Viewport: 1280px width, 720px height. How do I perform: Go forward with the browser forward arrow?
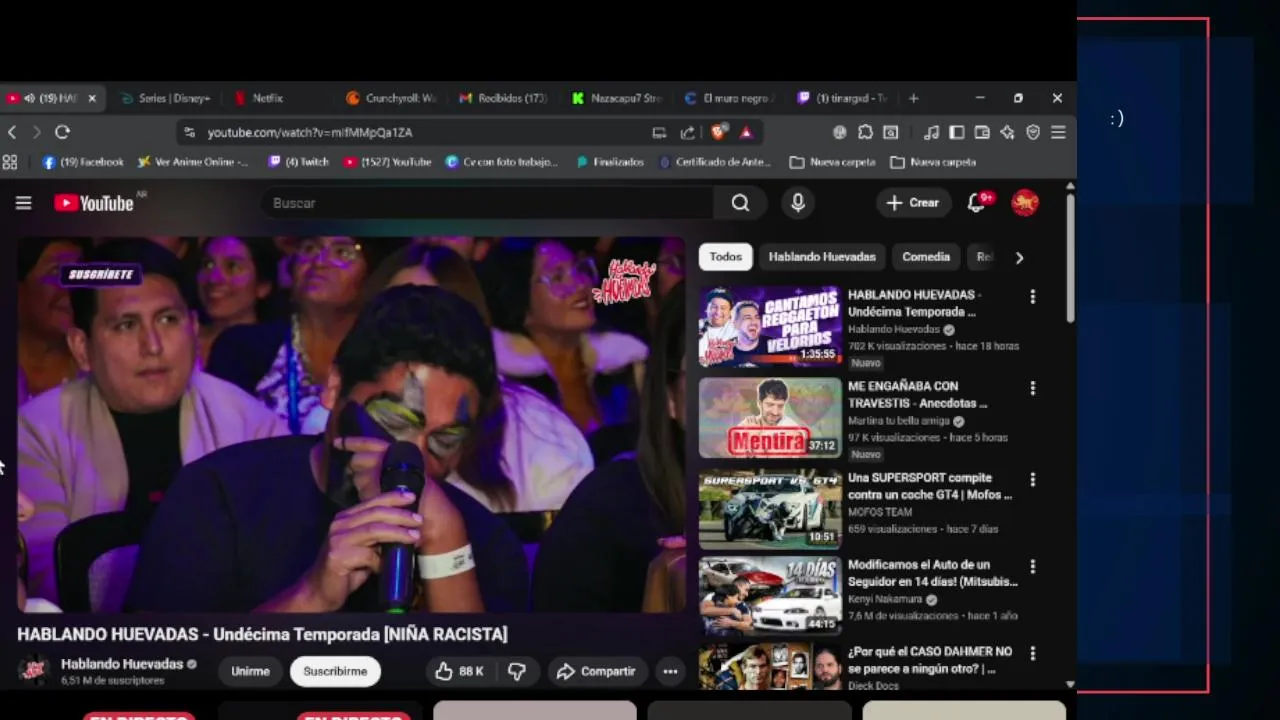(x=37, y=132)
